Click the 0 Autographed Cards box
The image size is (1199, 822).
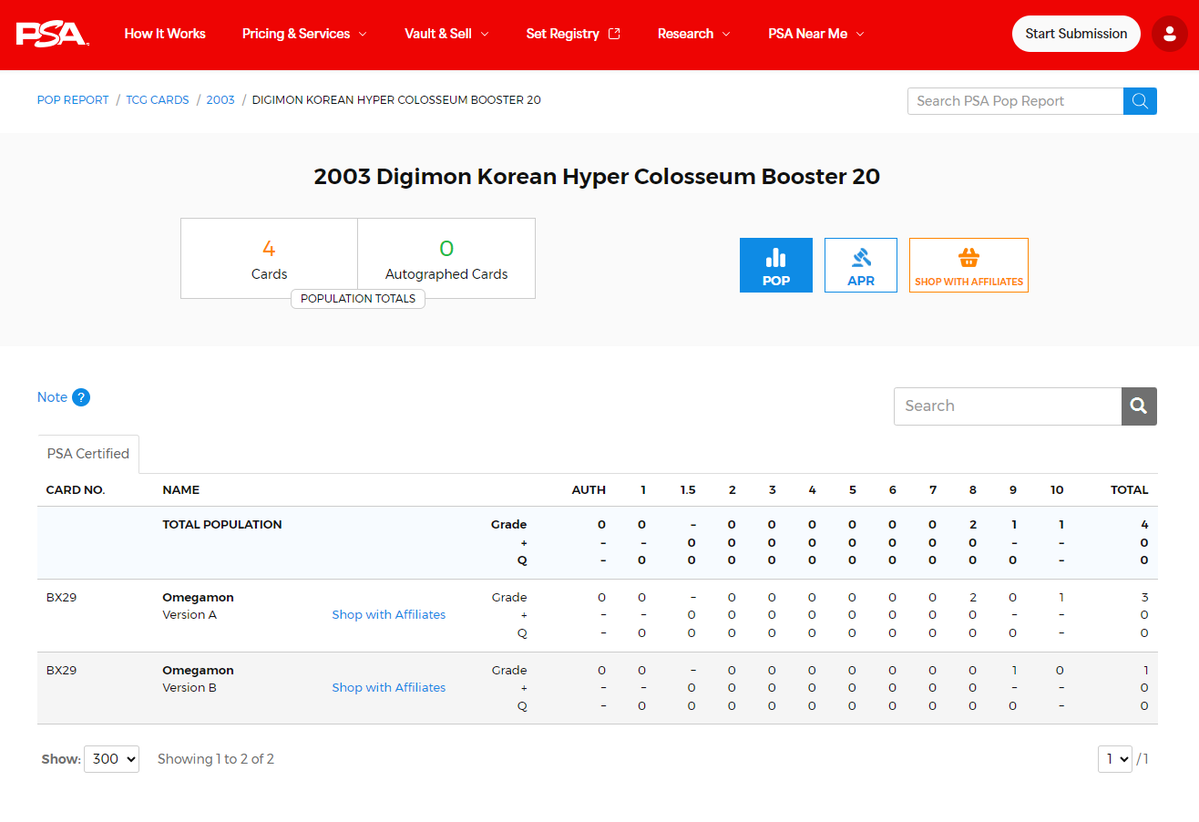[447, 258]
